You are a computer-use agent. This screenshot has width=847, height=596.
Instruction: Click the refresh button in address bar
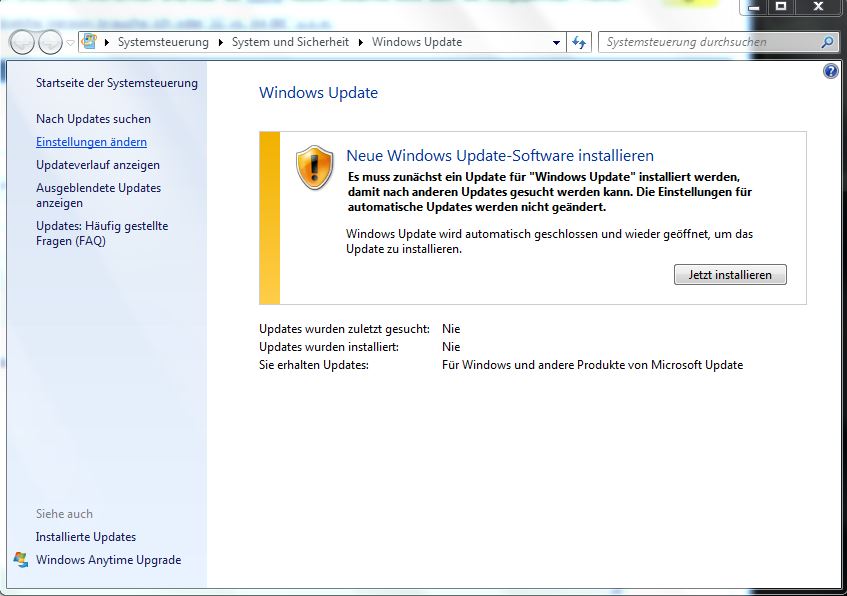click(x=579, y=42)
